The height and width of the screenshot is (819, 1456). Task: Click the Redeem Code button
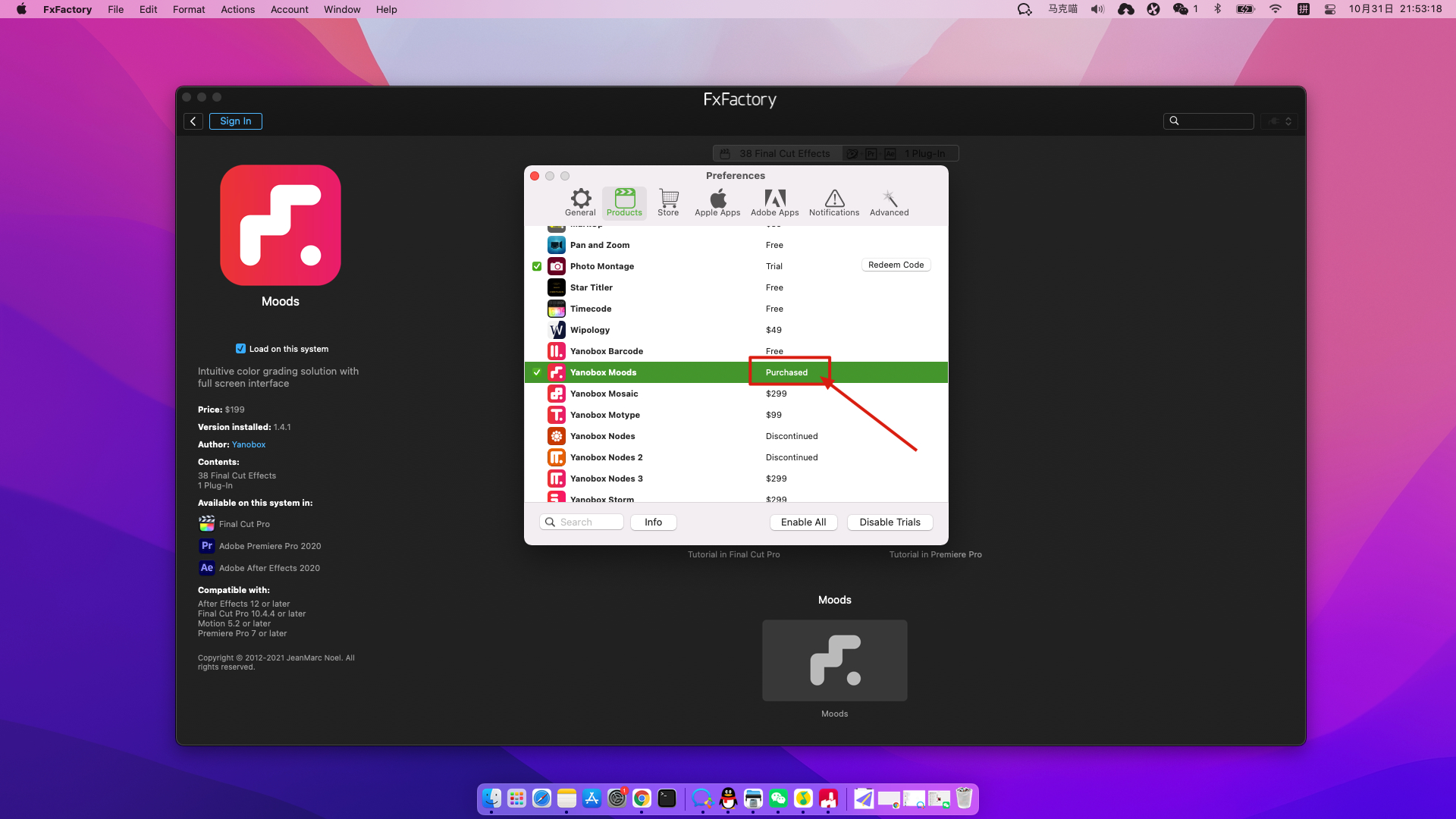(x=896, y=265)
